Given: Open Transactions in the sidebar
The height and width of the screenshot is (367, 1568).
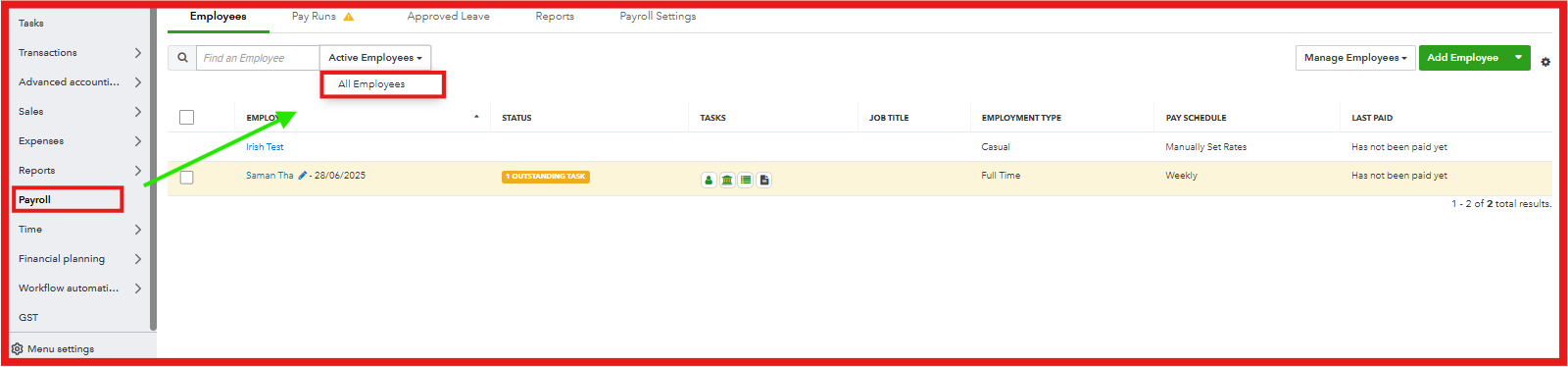Looking at the screenshot, I should [x=48, y=53].
